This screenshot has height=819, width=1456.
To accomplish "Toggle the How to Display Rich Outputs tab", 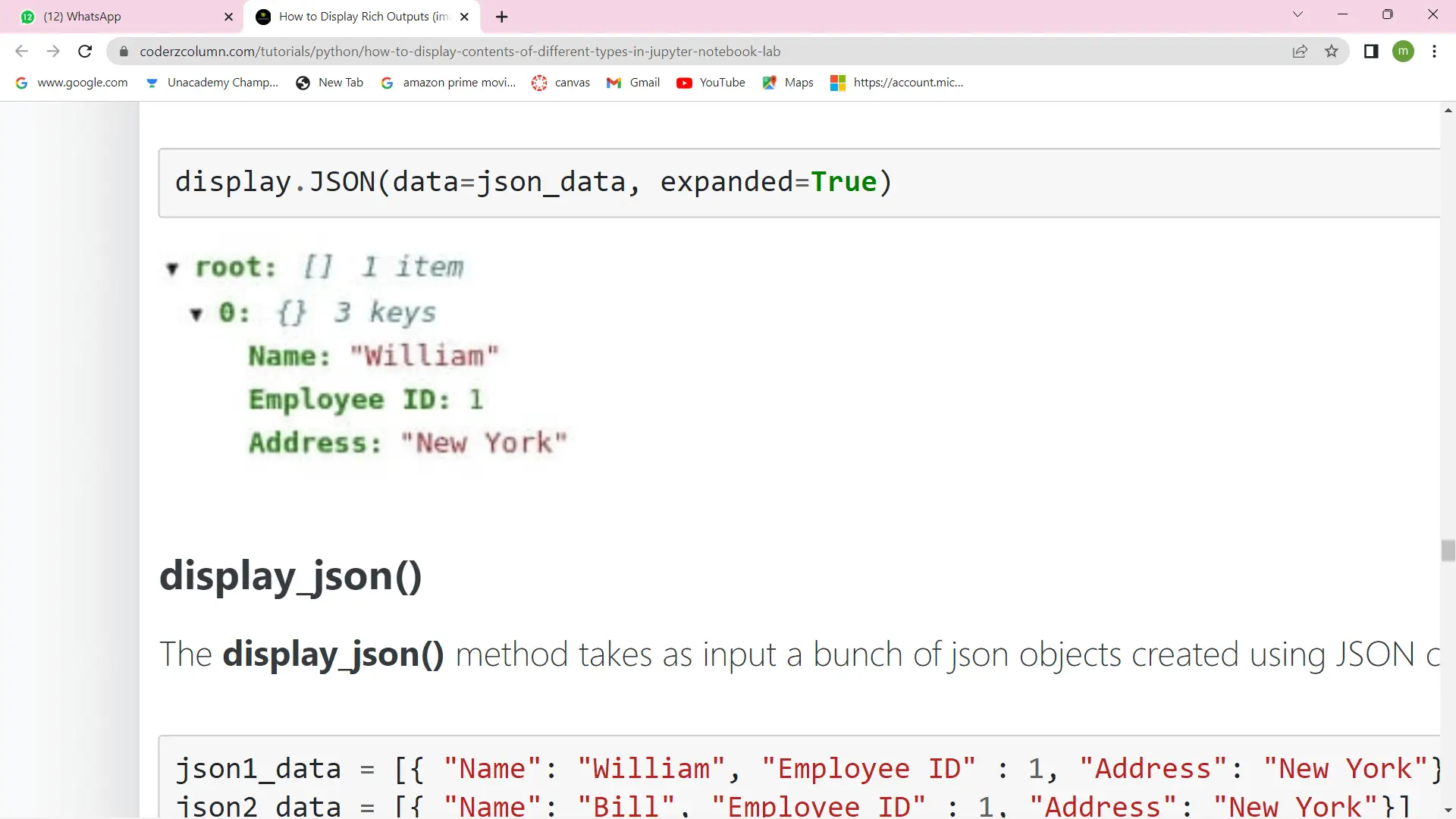I will [363, 16].
